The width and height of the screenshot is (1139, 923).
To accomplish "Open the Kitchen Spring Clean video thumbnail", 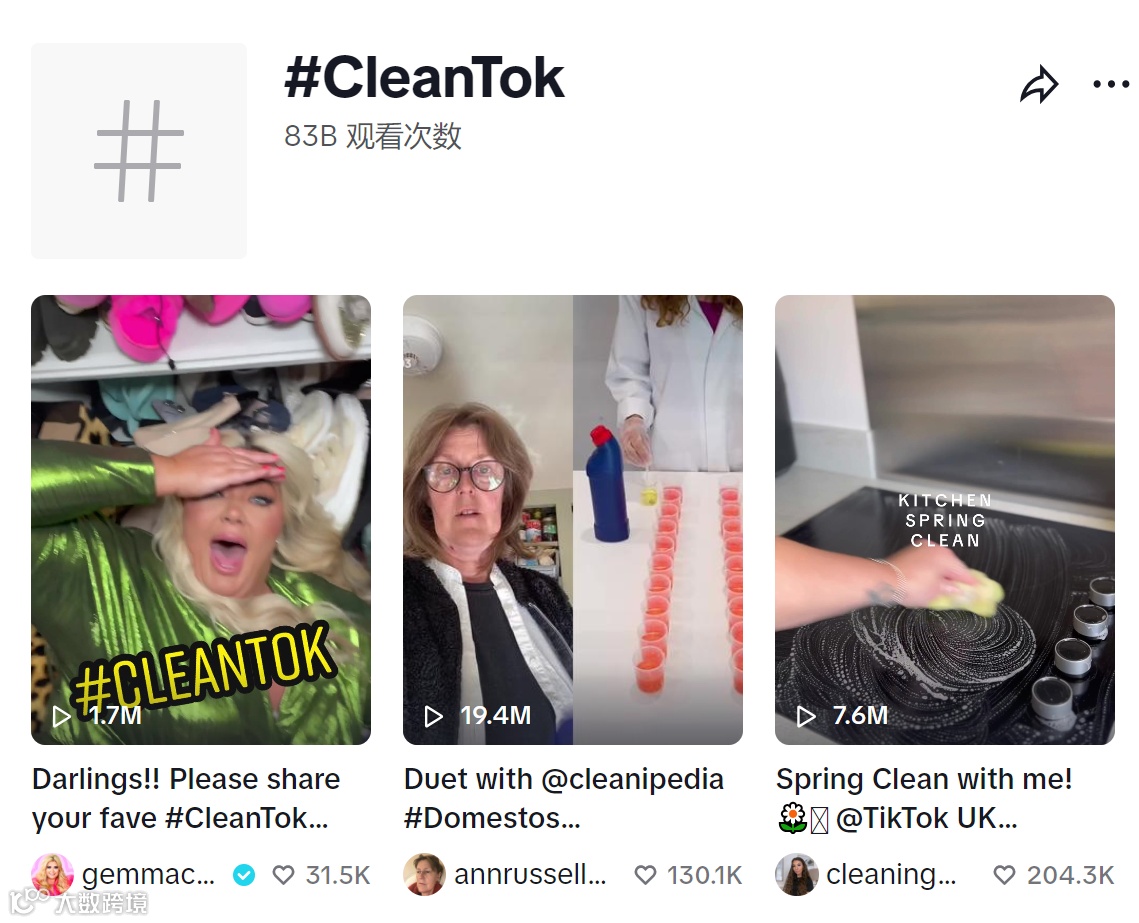I will coord(945,519).
